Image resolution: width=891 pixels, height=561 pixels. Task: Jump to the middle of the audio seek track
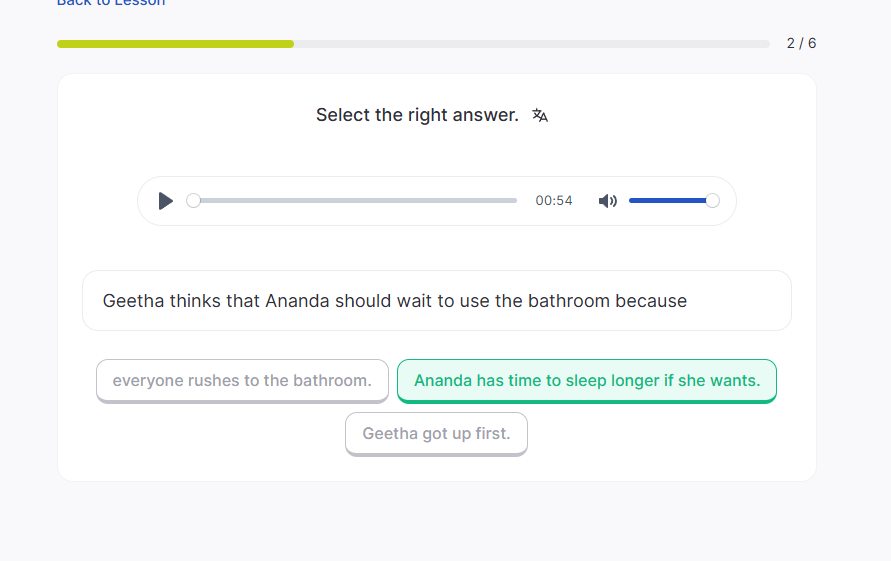[x=355, y=201]
